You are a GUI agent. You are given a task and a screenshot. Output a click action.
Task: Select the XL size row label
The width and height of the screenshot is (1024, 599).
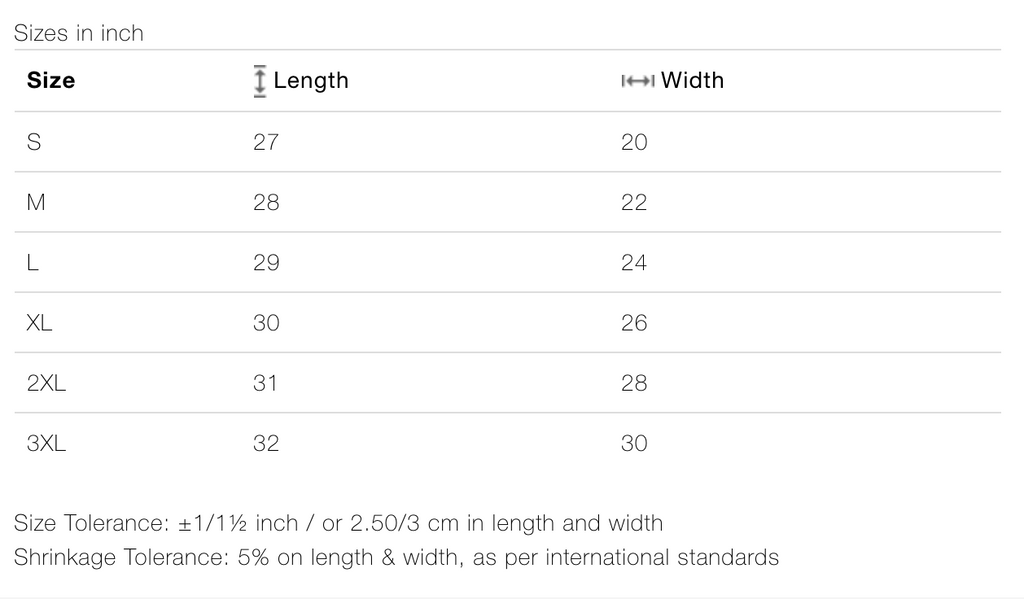tap(40, 323)
